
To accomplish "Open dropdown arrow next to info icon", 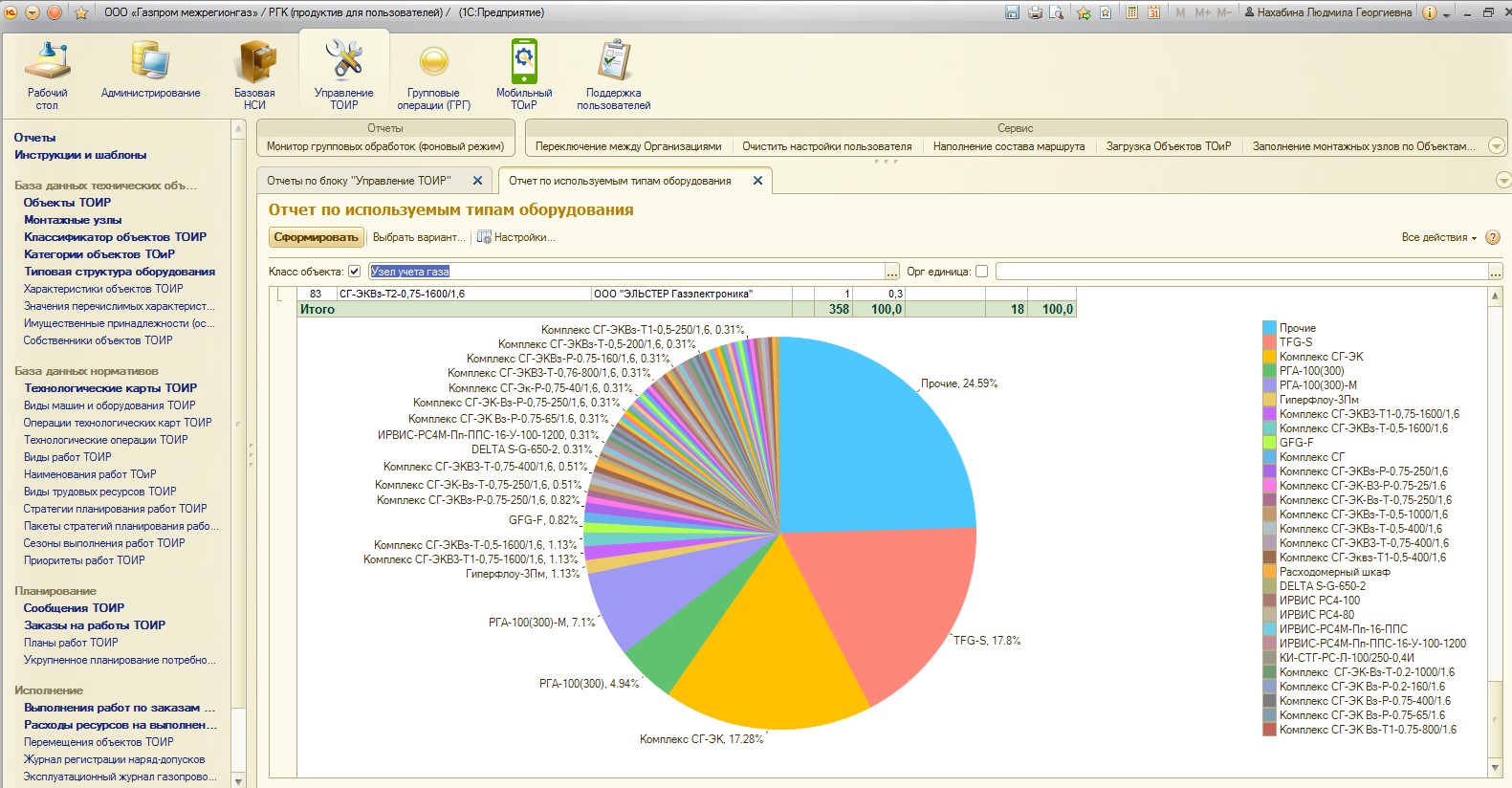I will 1447,14.
